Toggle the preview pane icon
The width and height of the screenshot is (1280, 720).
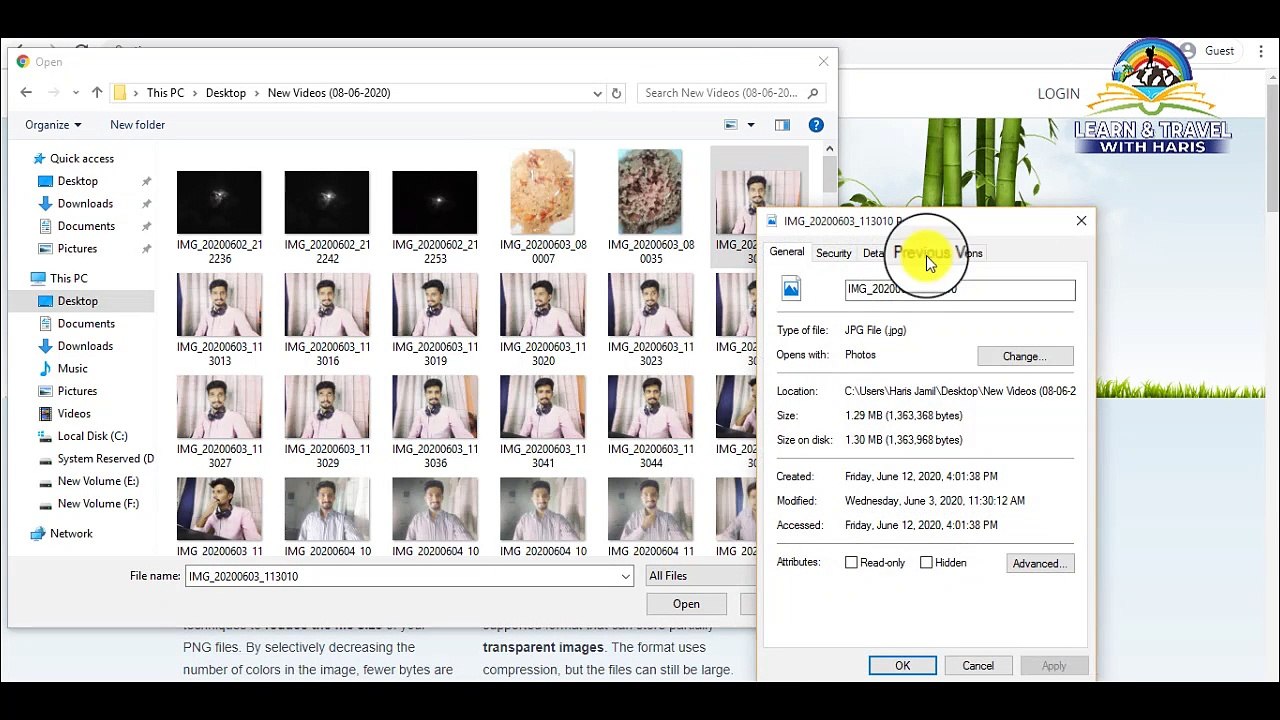click(782, 125)
